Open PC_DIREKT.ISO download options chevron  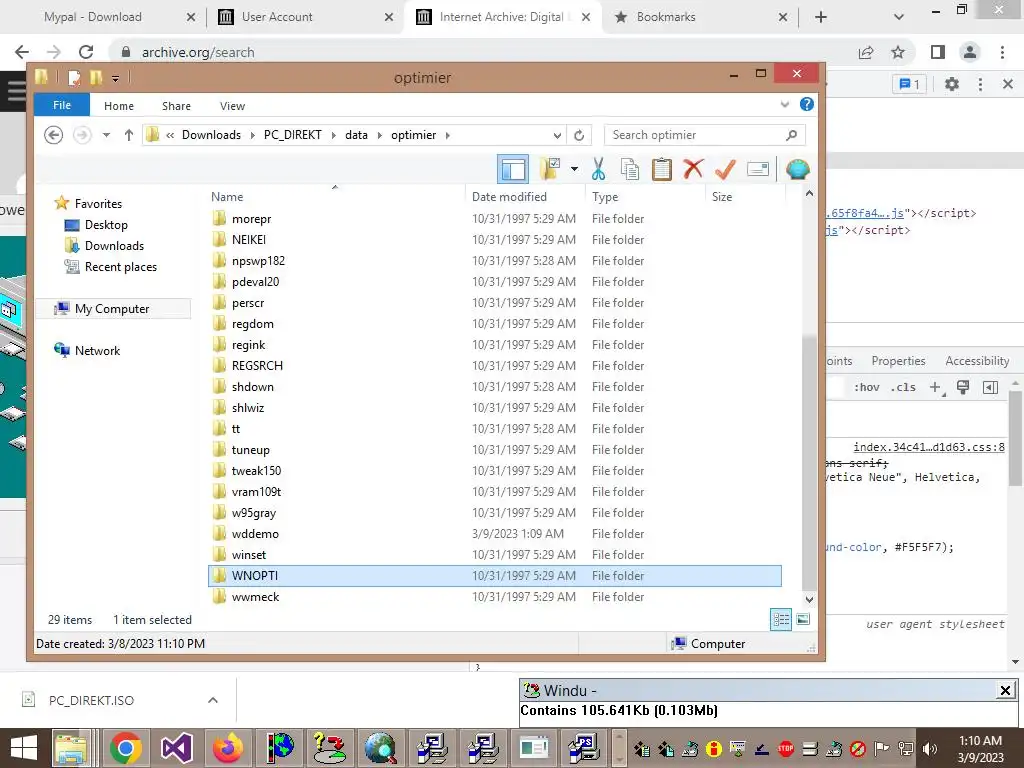tap(213, 700)
